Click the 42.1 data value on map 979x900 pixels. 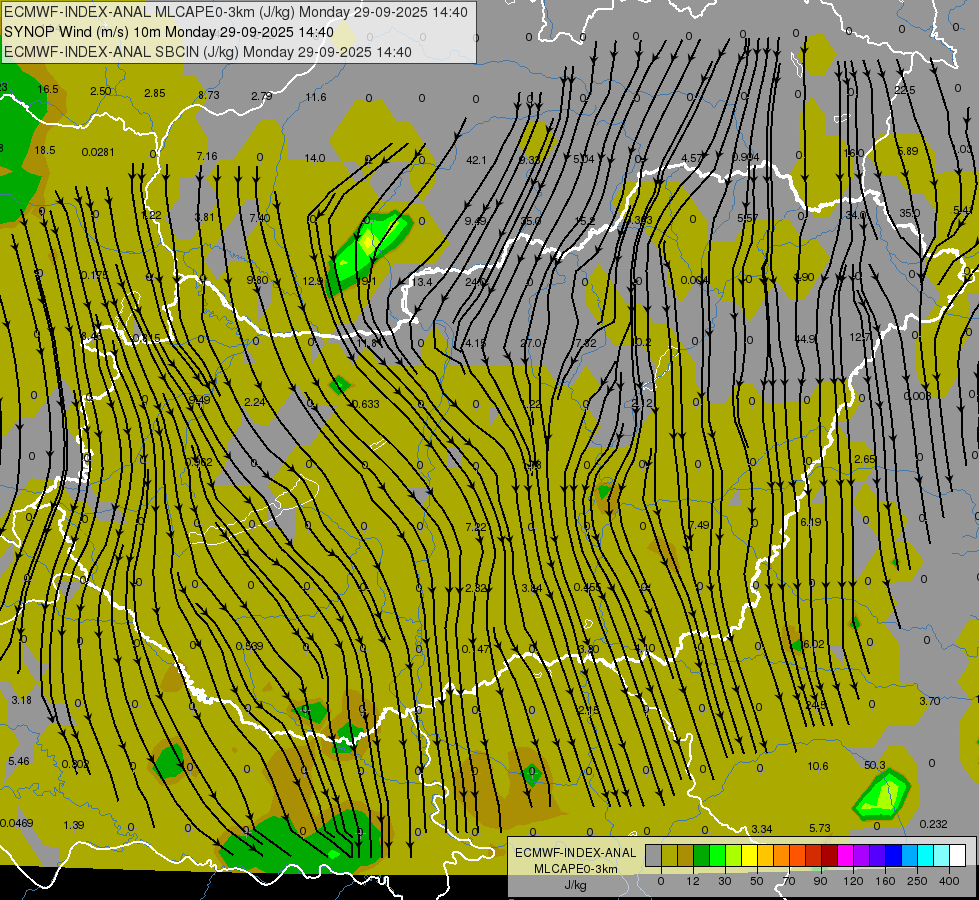coord(476,160)
